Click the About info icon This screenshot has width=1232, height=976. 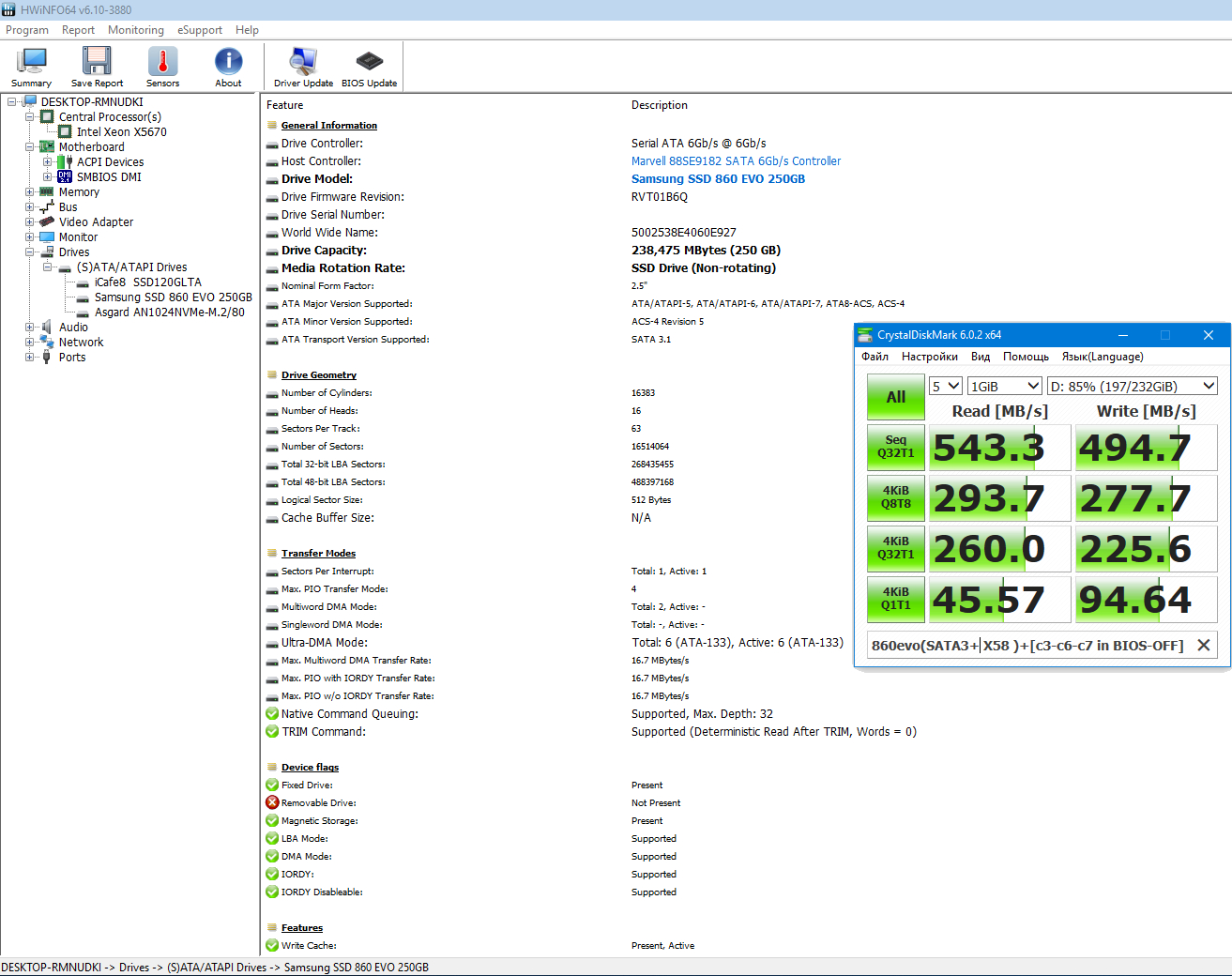(x=228, y=67)
